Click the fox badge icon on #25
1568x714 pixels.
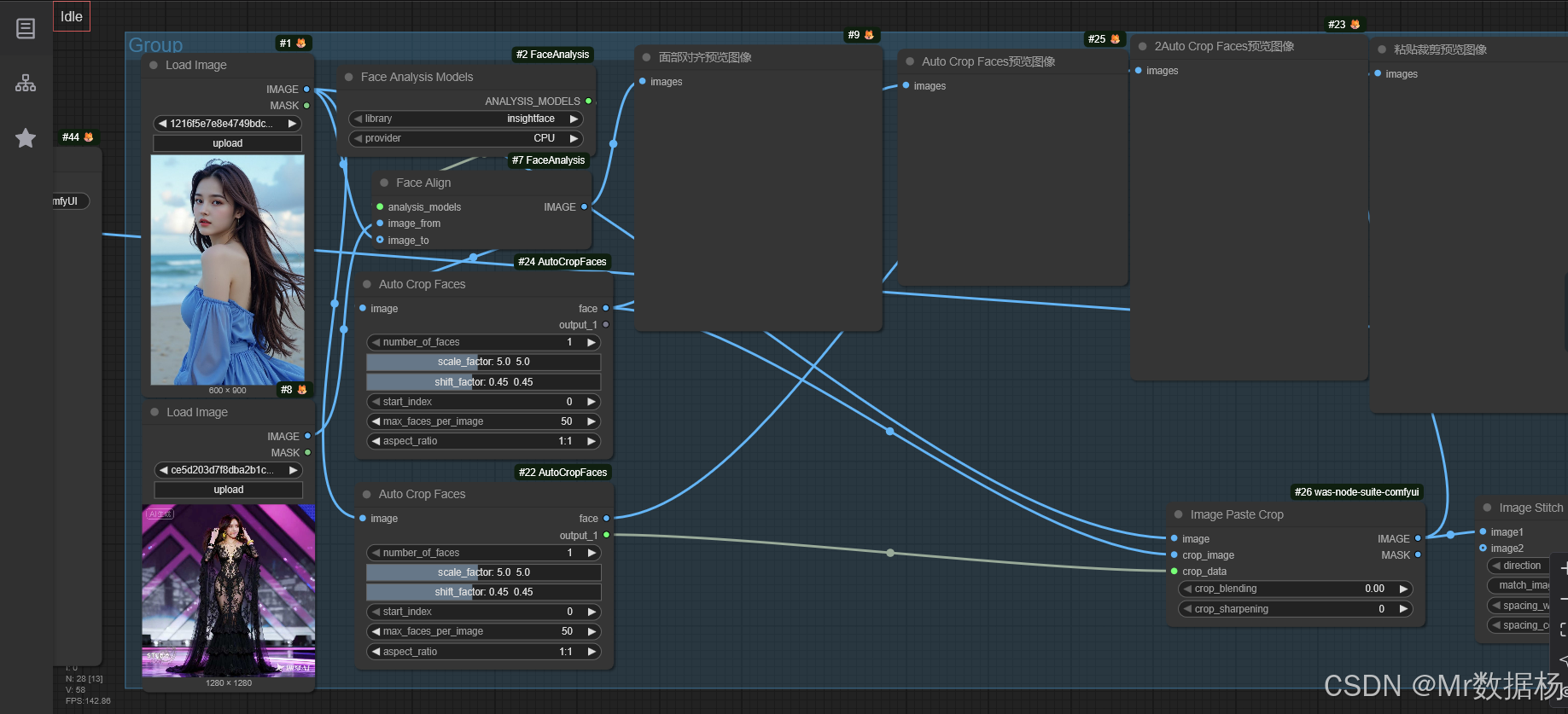(x=1115, y=38)
